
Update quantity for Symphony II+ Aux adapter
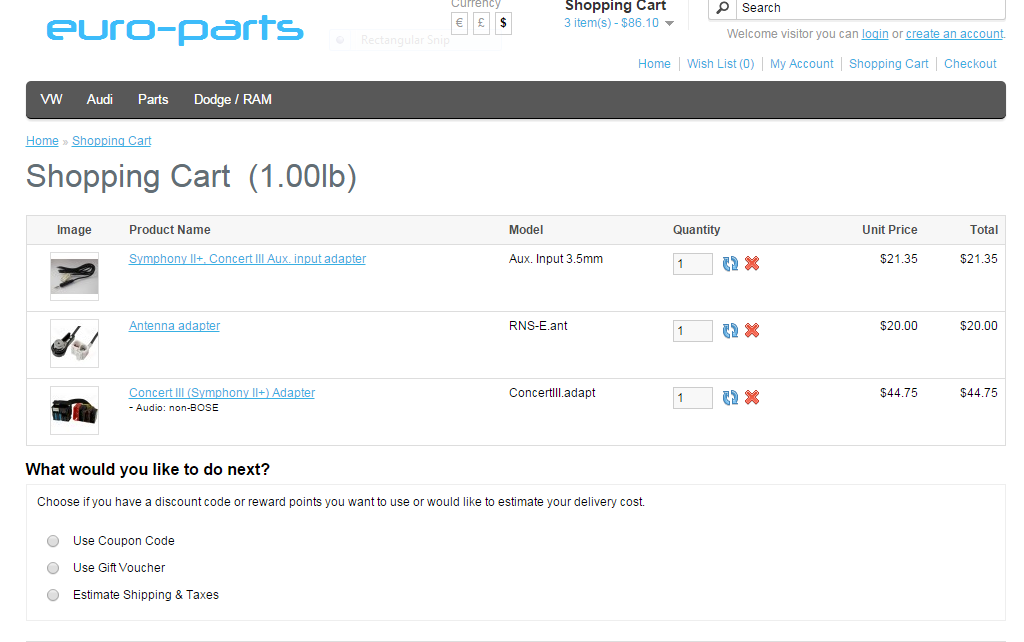point(730,263)
